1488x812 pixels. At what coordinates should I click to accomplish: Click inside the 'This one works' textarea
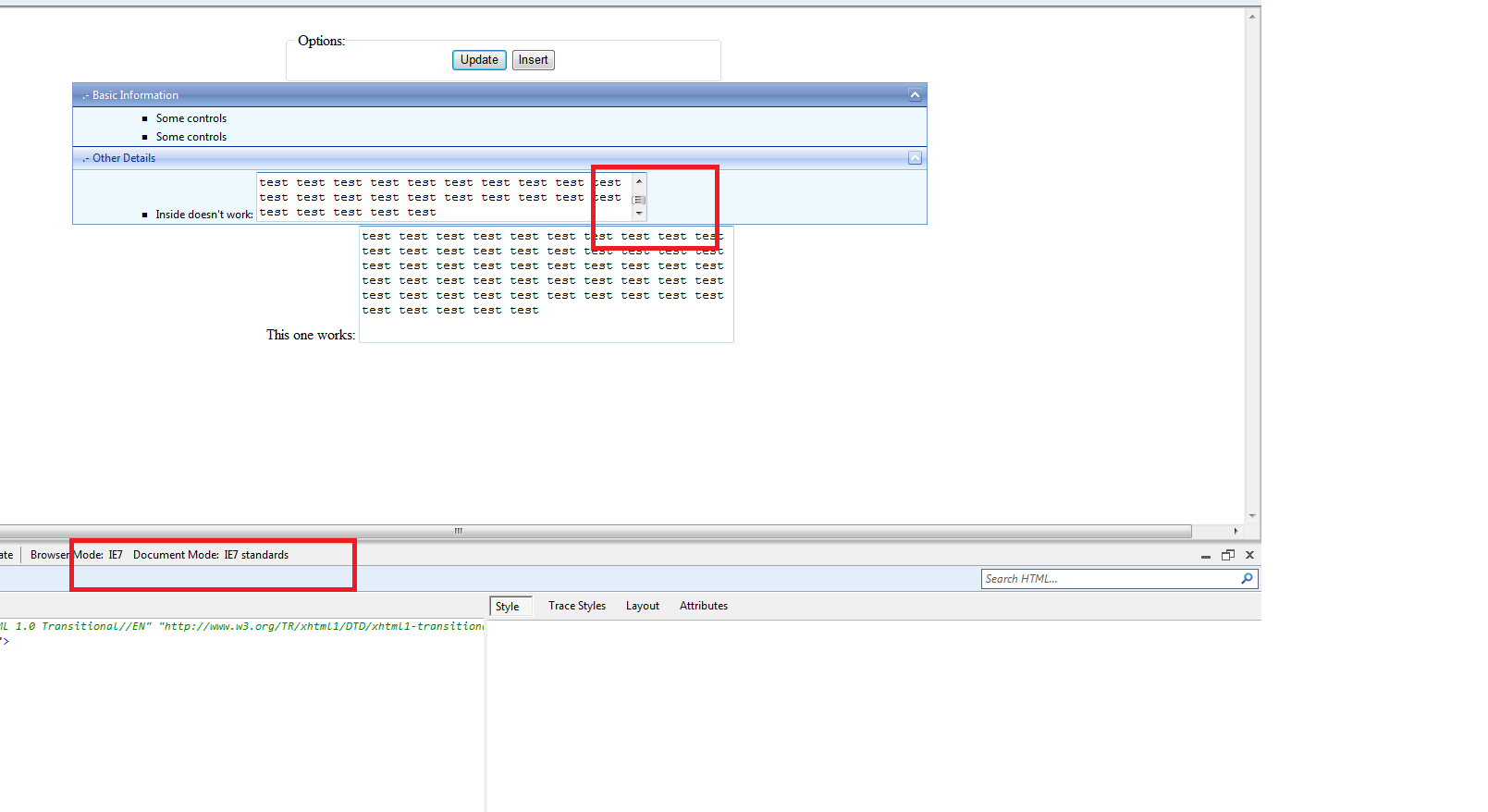(x=547, y=285)
